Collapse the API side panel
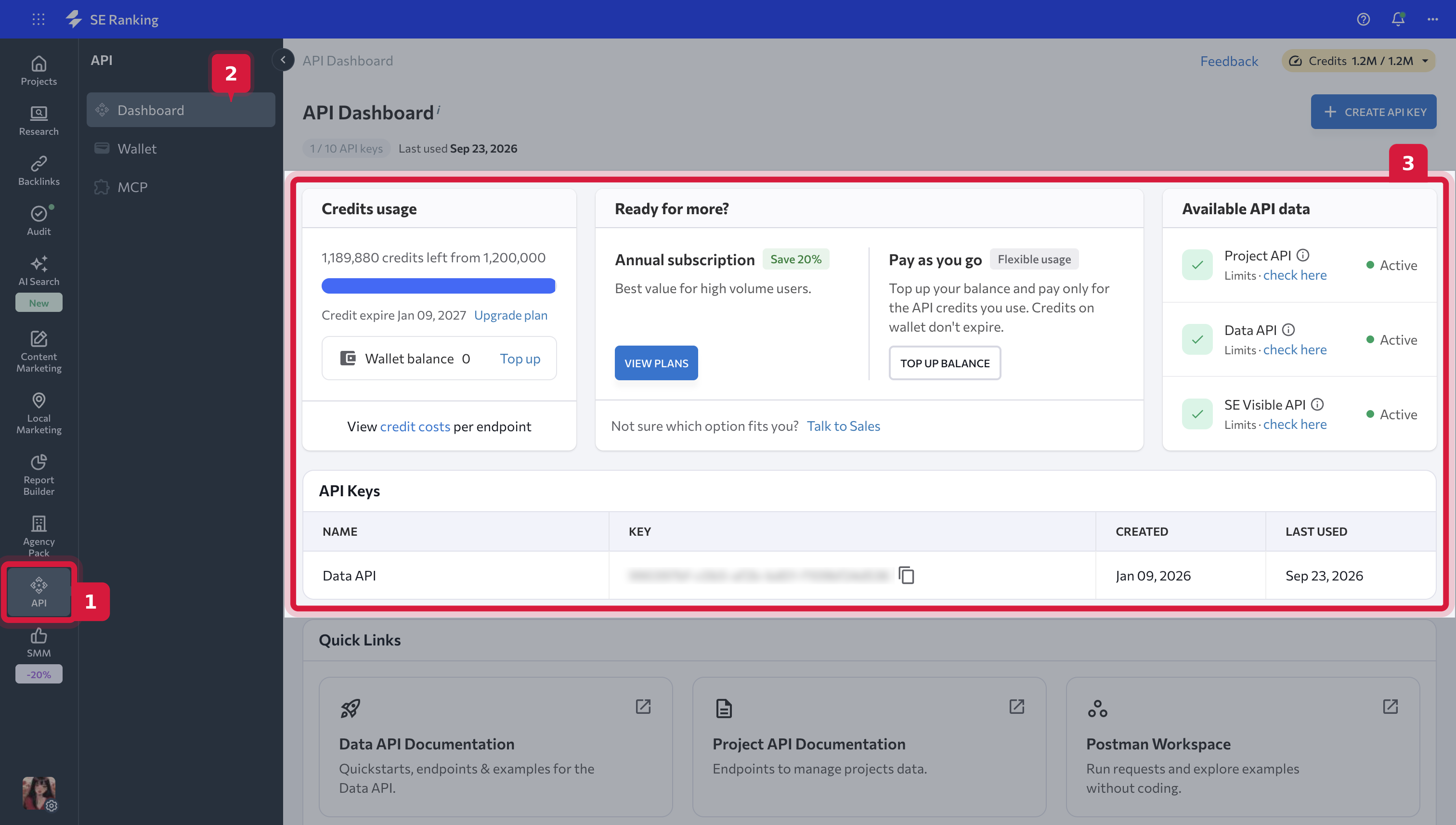Image resolution: width=1456 pixels, height=825 pixels. [x=283, y=60]
